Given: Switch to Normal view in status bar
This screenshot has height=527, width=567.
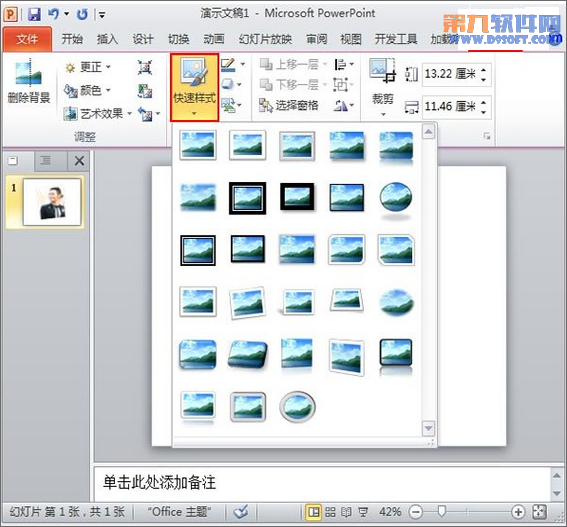Looking at the screenshot, I should (x=313, y=512).
